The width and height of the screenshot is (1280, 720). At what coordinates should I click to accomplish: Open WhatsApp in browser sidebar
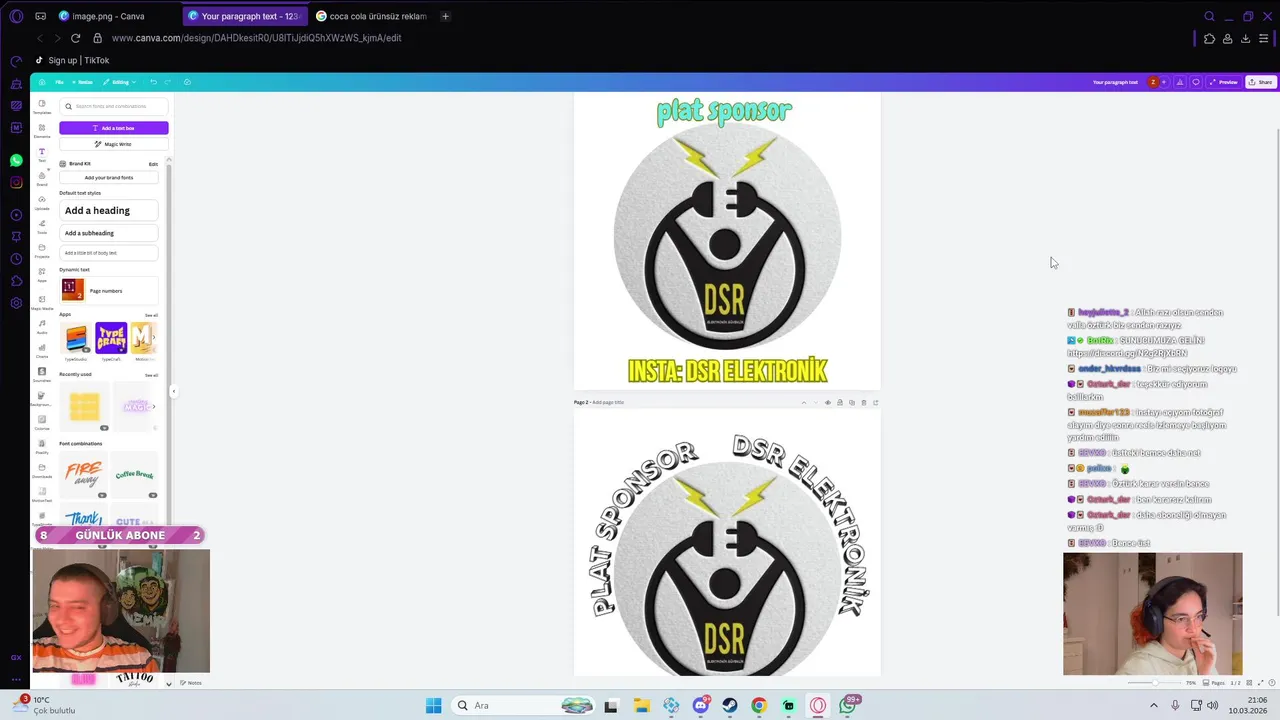pyautogui.click(x=16, y=160)
